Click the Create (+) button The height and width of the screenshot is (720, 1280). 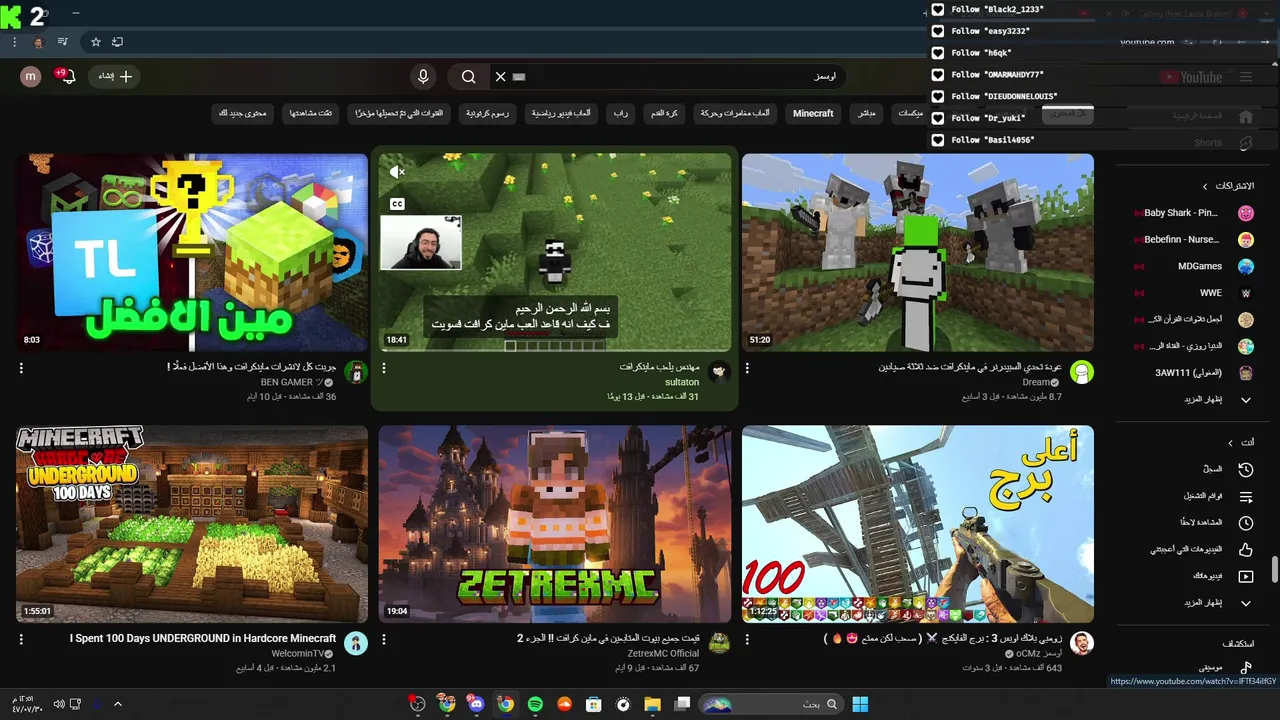pos(115,76)
